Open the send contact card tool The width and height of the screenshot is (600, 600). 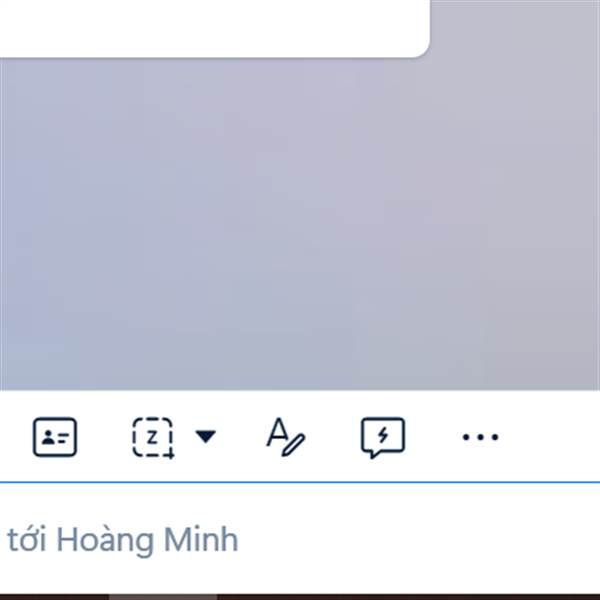pos(55,437)
